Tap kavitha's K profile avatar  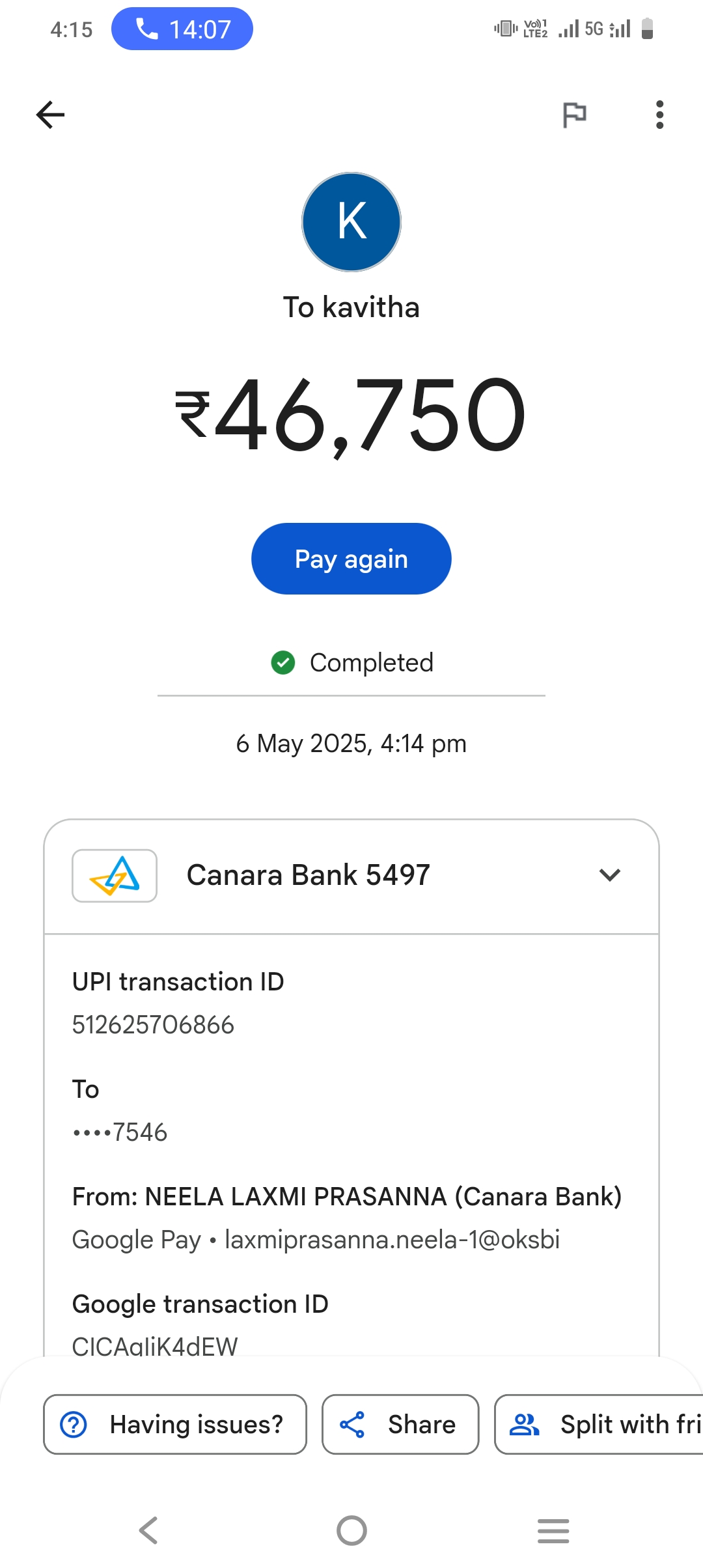click(351, 222)
